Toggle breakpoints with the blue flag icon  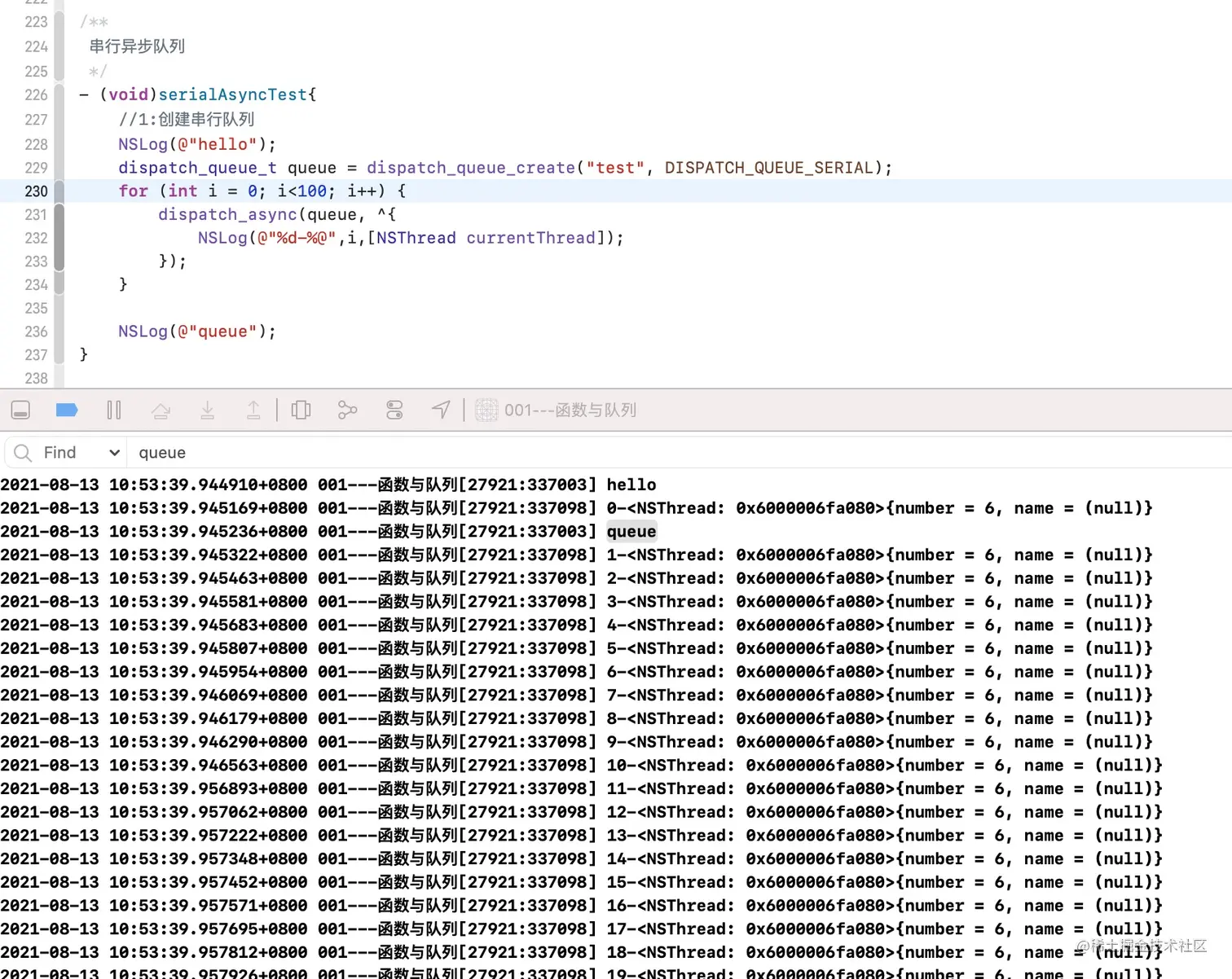[x=66, y=410]
